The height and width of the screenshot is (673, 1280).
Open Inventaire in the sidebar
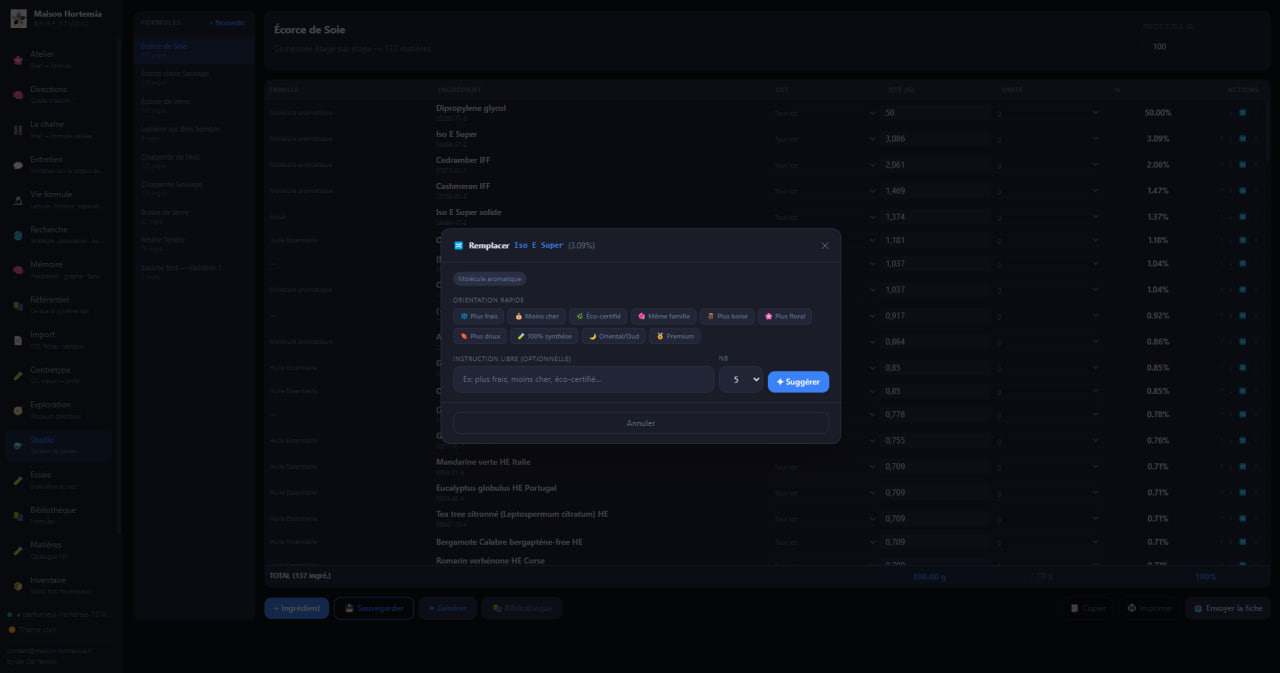click(60, 585)
